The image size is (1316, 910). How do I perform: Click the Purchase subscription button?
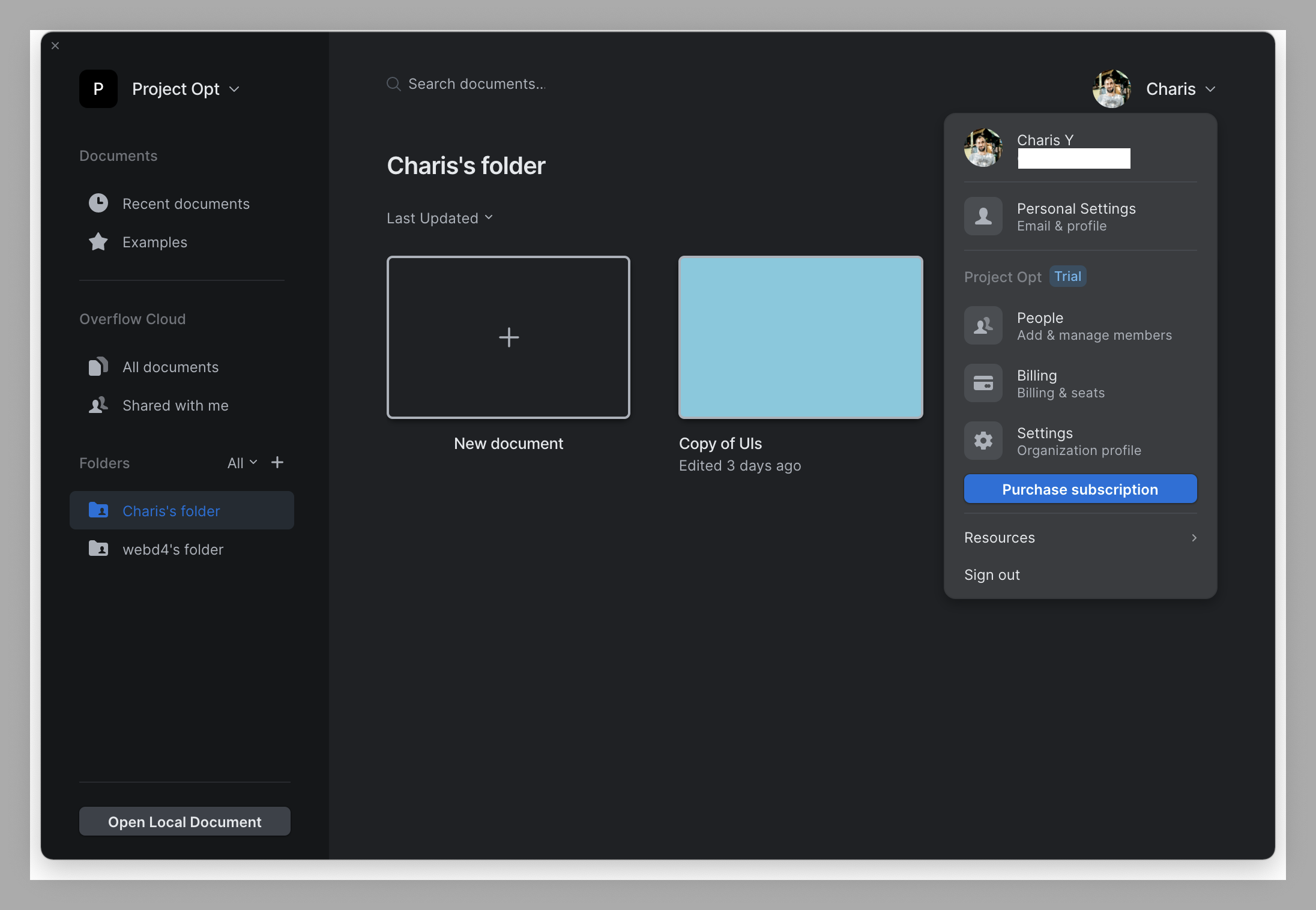[1081, 489]
